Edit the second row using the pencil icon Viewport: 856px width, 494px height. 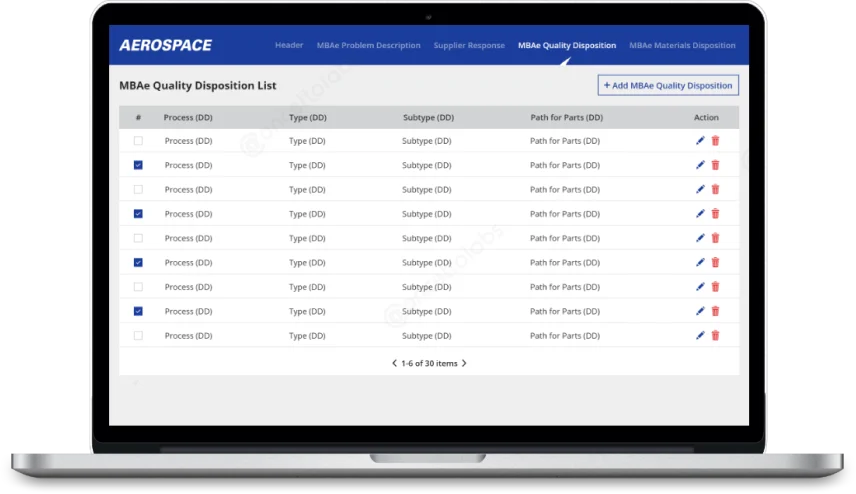pos(700,165)
